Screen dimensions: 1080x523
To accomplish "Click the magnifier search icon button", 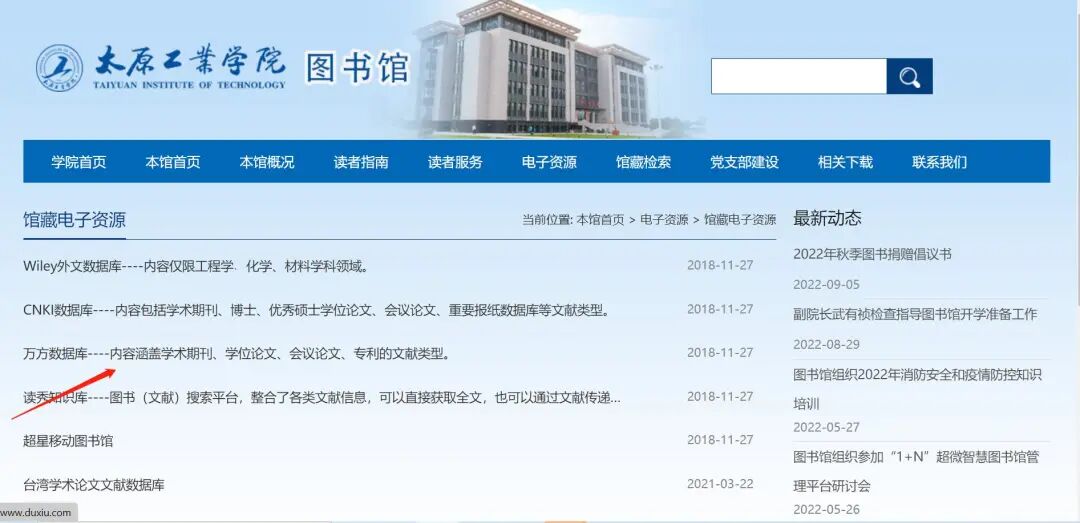I will click(909, 76).
